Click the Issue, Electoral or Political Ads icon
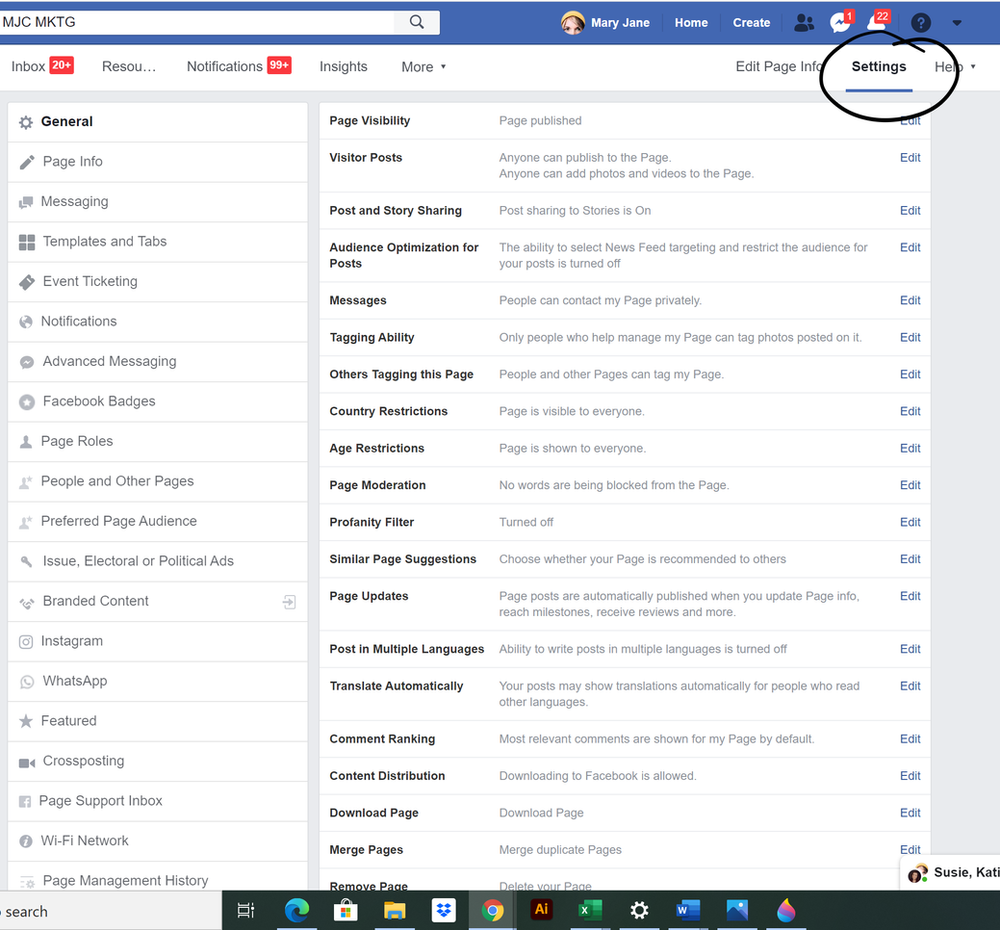1000x930 pixels. coord(26,562)
